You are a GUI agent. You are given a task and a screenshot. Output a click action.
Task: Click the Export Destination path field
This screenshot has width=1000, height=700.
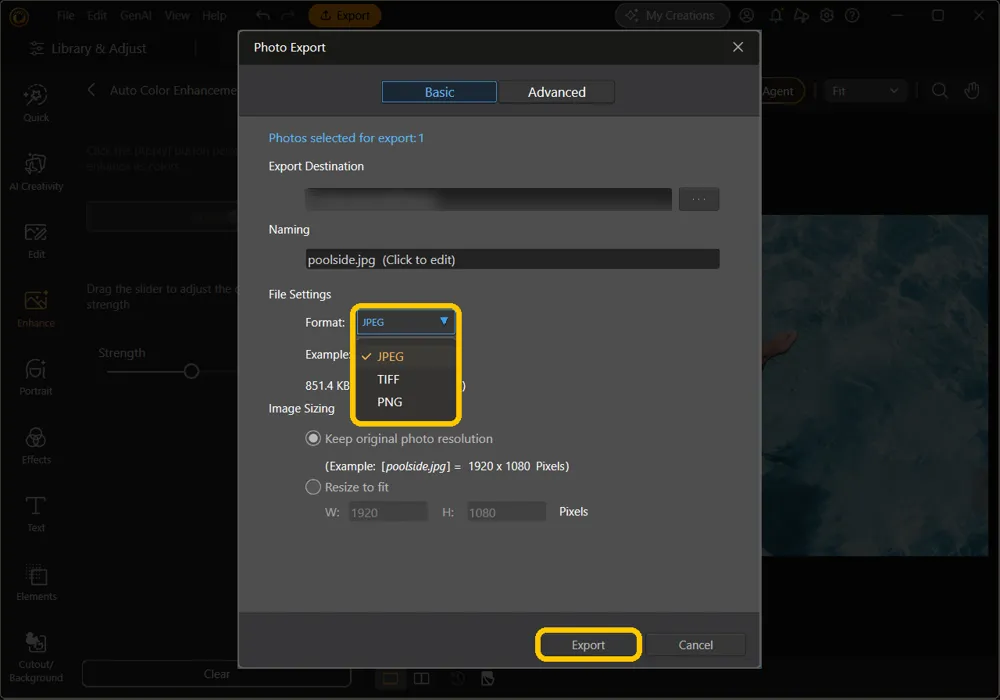coord(489,199)
